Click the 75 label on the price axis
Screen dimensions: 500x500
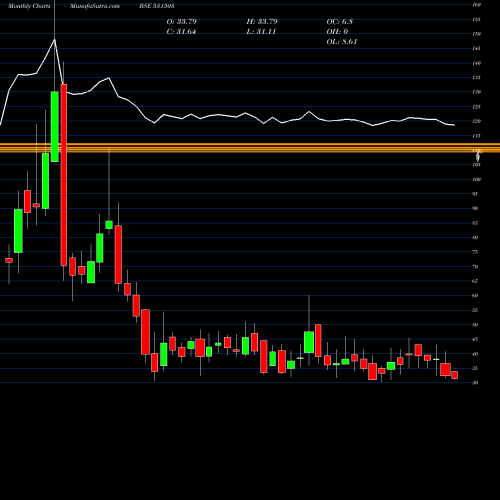pyautogui.click(x=475, y=252)
